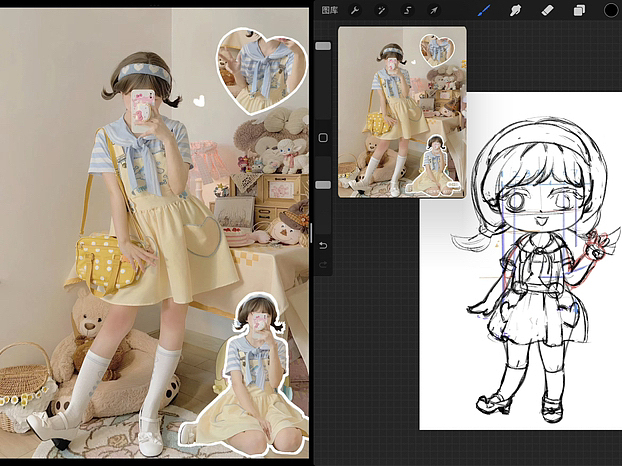Viewport: 622px width, 466px height.
Task: Open the Layers panel
Action: pos(579,10)
